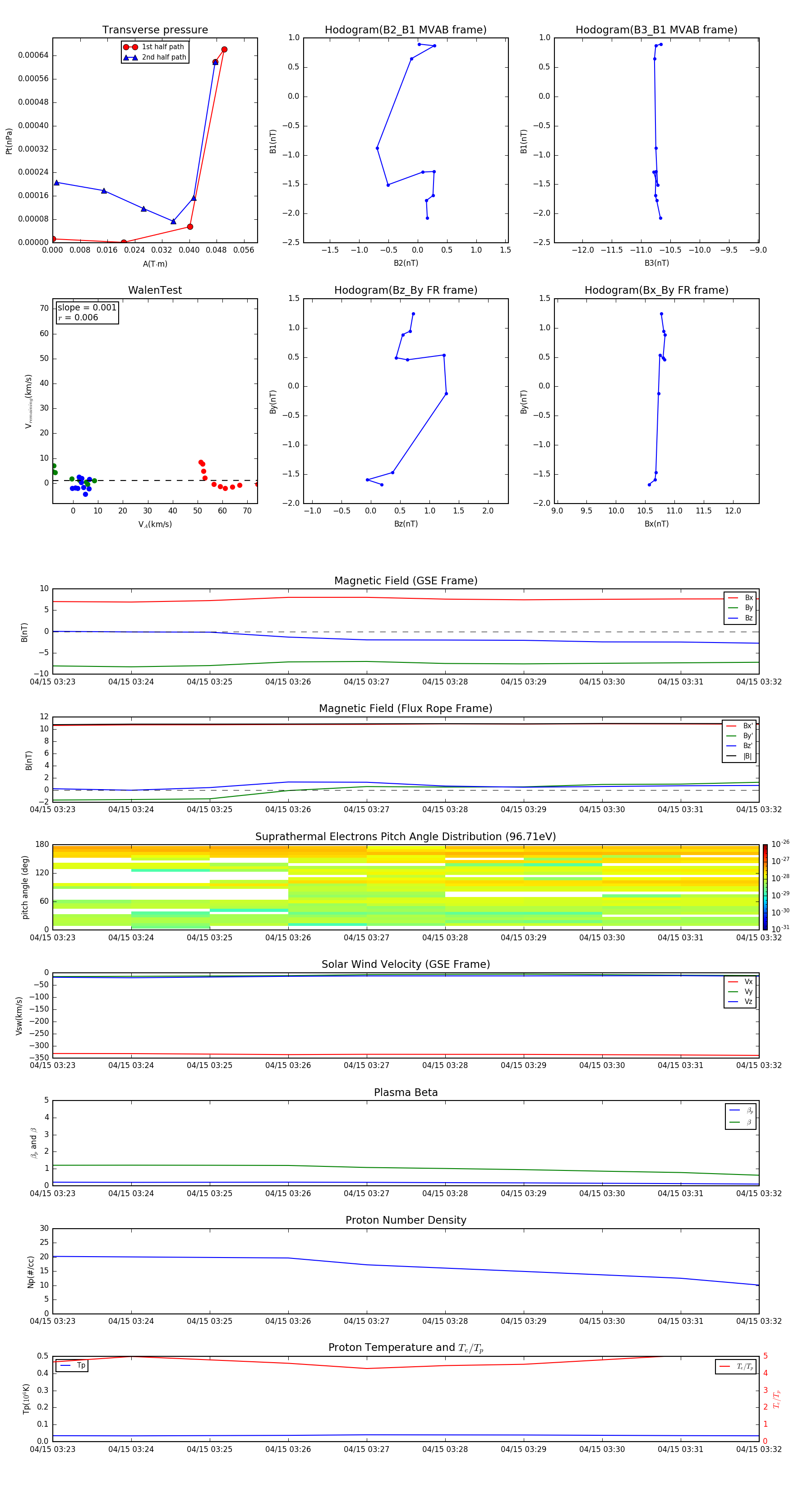Viewport: 812px width, 1489px height.
Task: Select the βp entry in Plasma Beta legend
Action: click(741, 1110)
